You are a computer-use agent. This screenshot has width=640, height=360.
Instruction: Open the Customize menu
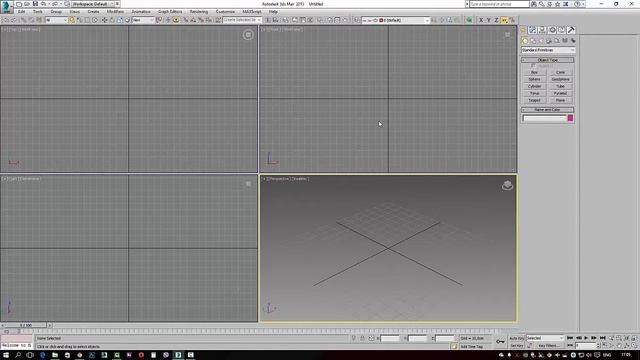[x=225, y=12]
